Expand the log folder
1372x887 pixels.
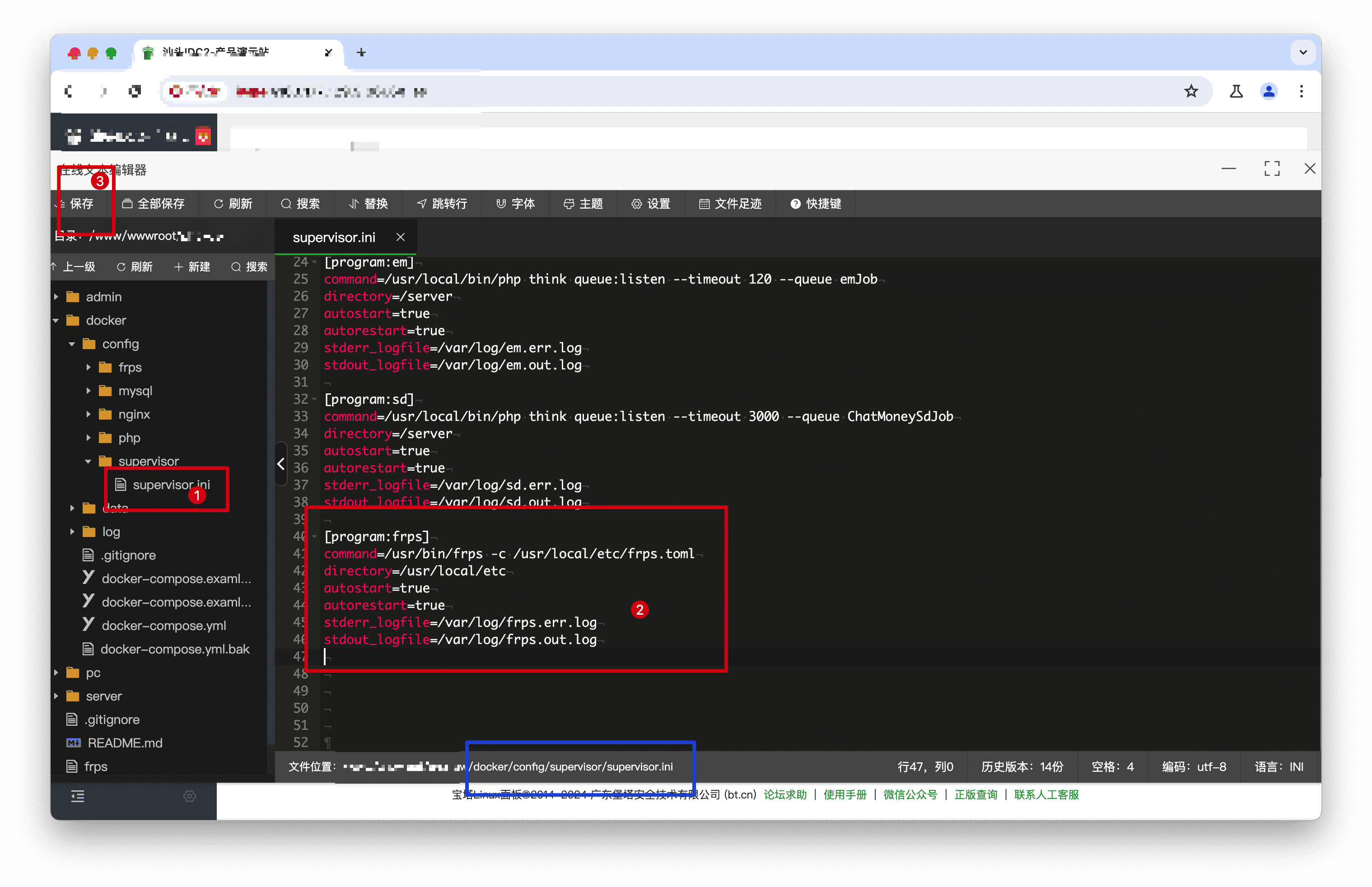tap(72, 532)
